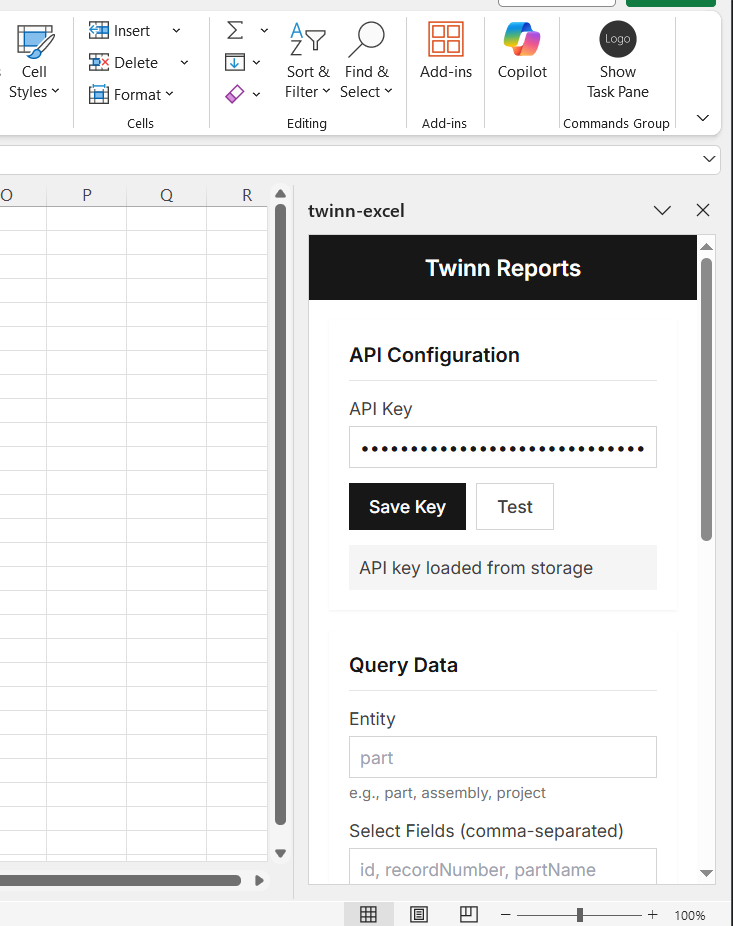Open the Sort & Filter menu
The image size is (733, 926).
[x=307, y=62]
